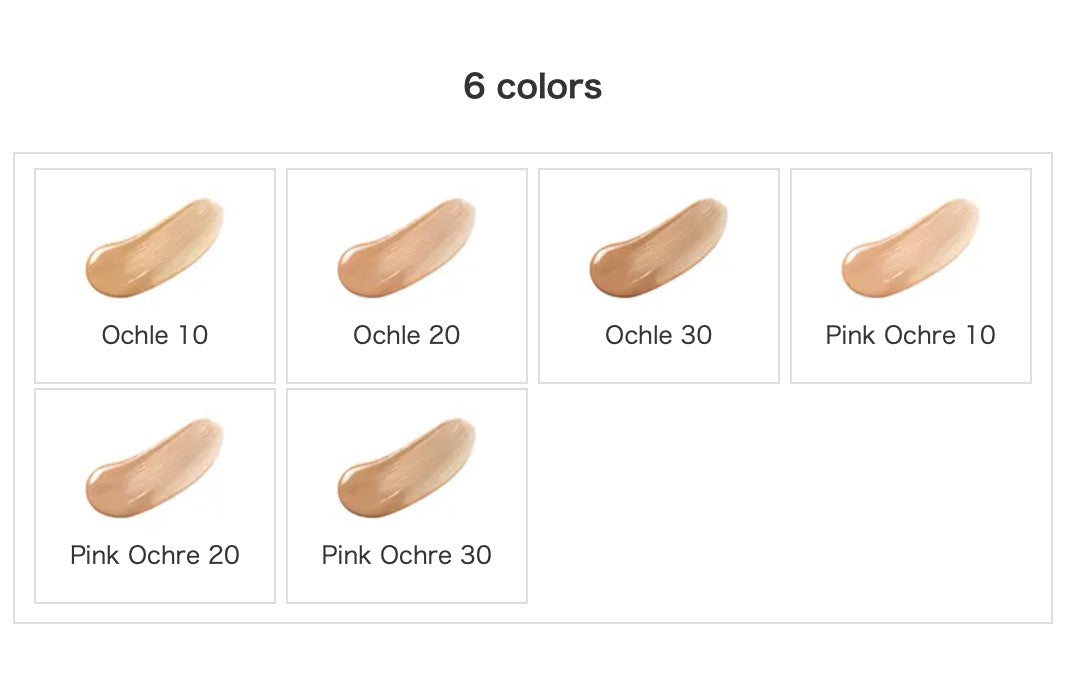
Task: Click the 6 colors heading
Action: point(532,86)
